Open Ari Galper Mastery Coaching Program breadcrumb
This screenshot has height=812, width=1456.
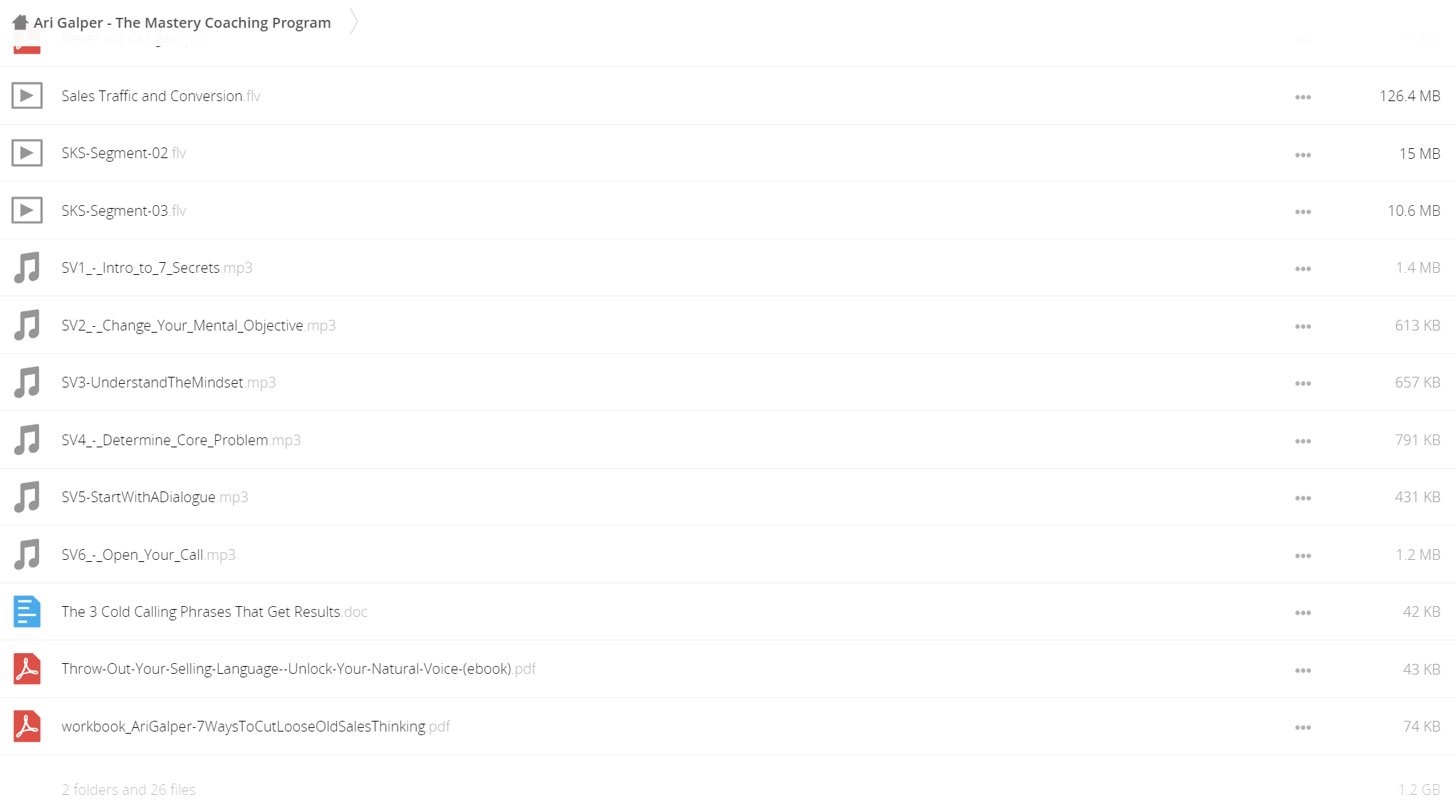(182, 23)
